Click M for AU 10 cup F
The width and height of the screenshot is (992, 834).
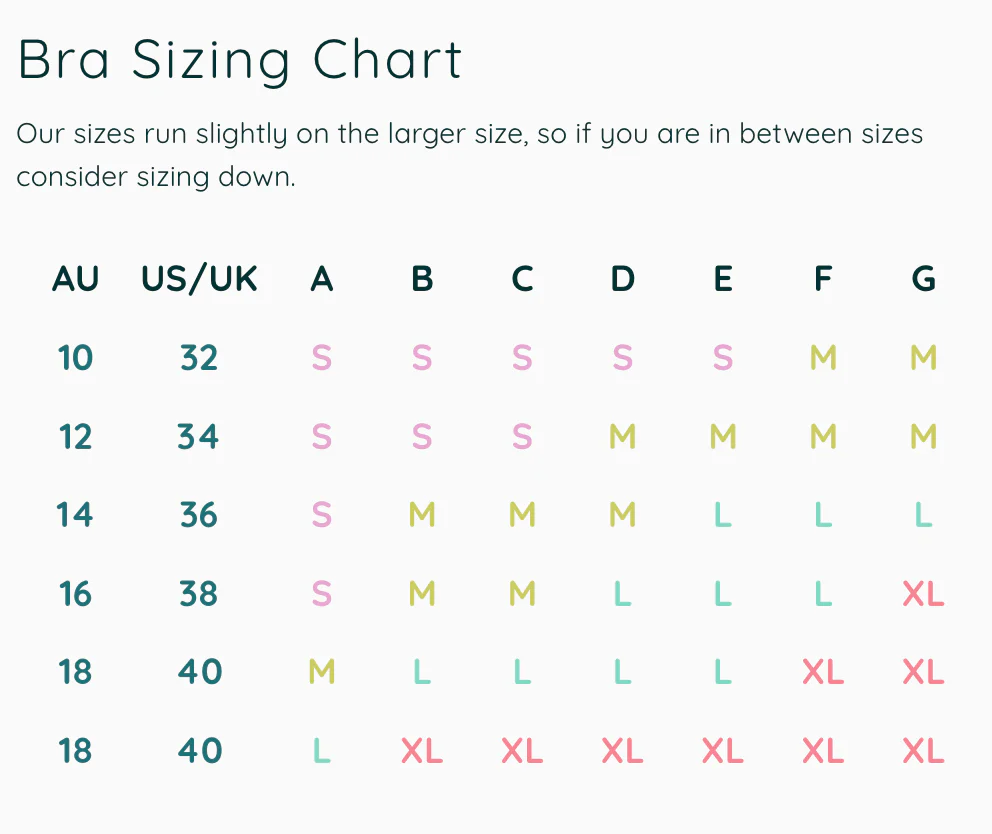(x=823, y=357)
